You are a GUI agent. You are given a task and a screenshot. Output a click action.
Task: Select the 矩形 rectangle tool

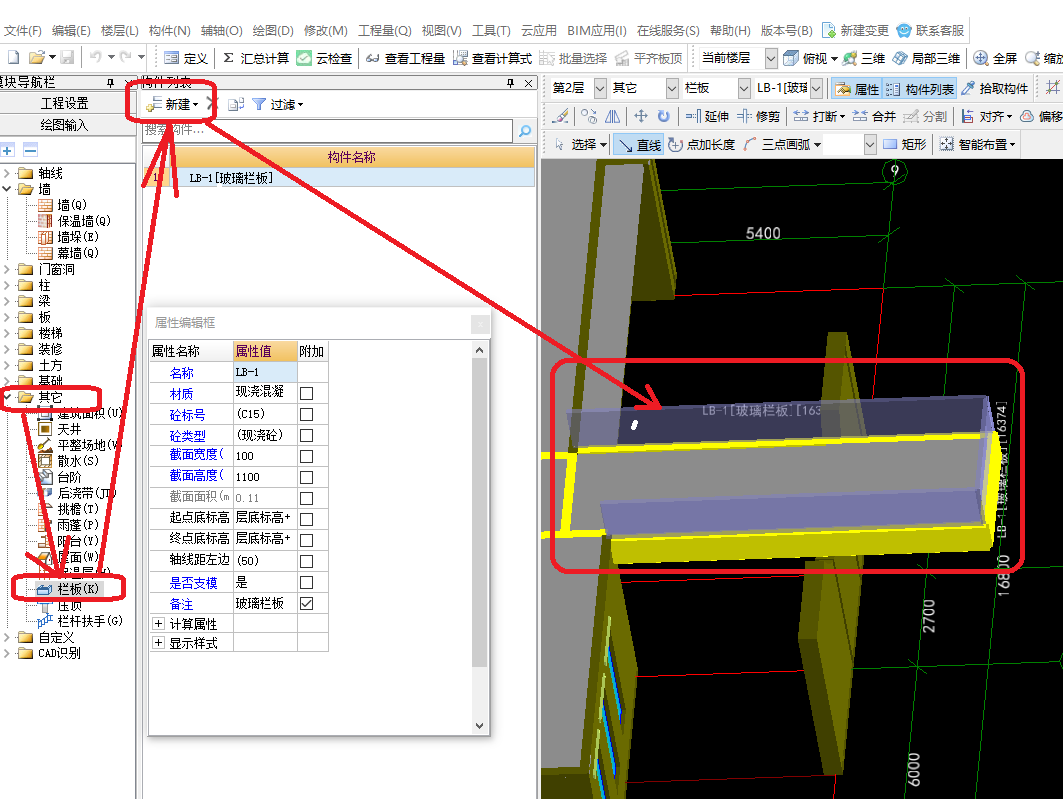[904, 144]
